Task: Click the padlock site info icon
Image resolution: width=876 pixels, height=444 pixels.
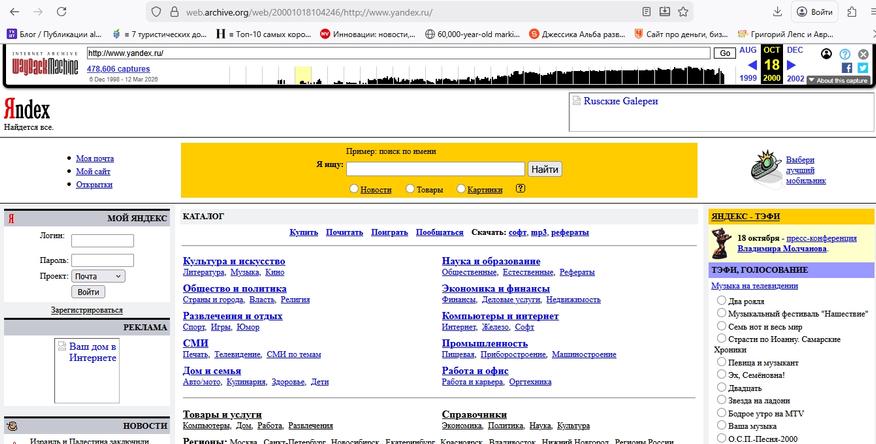Action: 174,12
